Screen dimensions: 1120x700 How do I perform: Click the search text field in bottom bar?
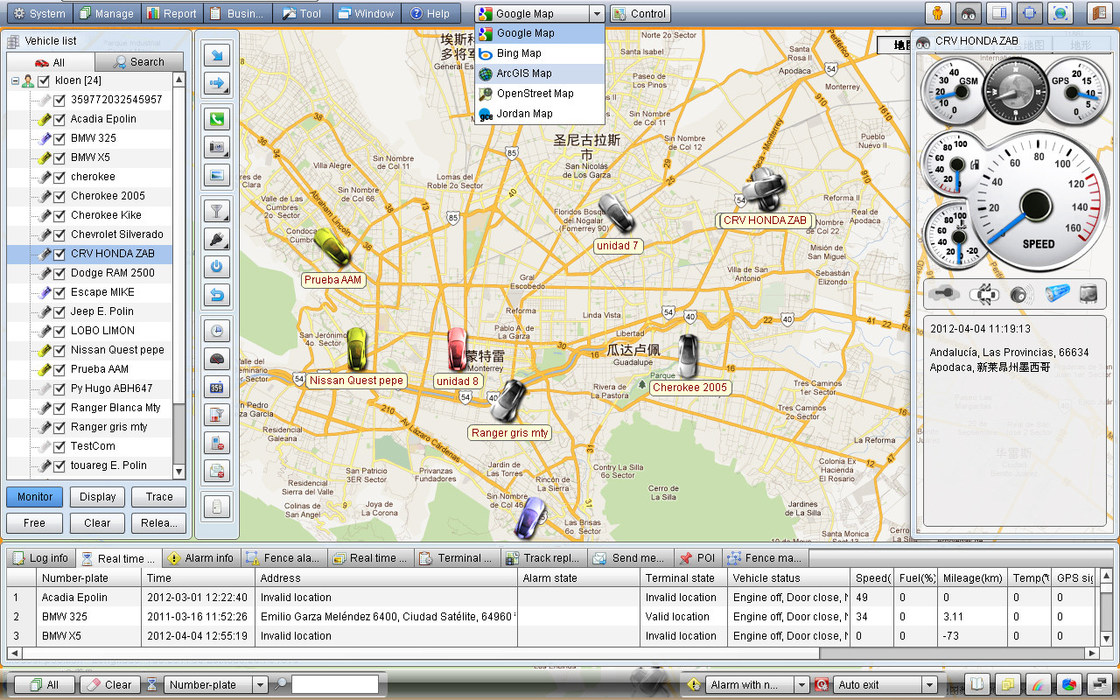pyautogui.click(x=334, y=685)
